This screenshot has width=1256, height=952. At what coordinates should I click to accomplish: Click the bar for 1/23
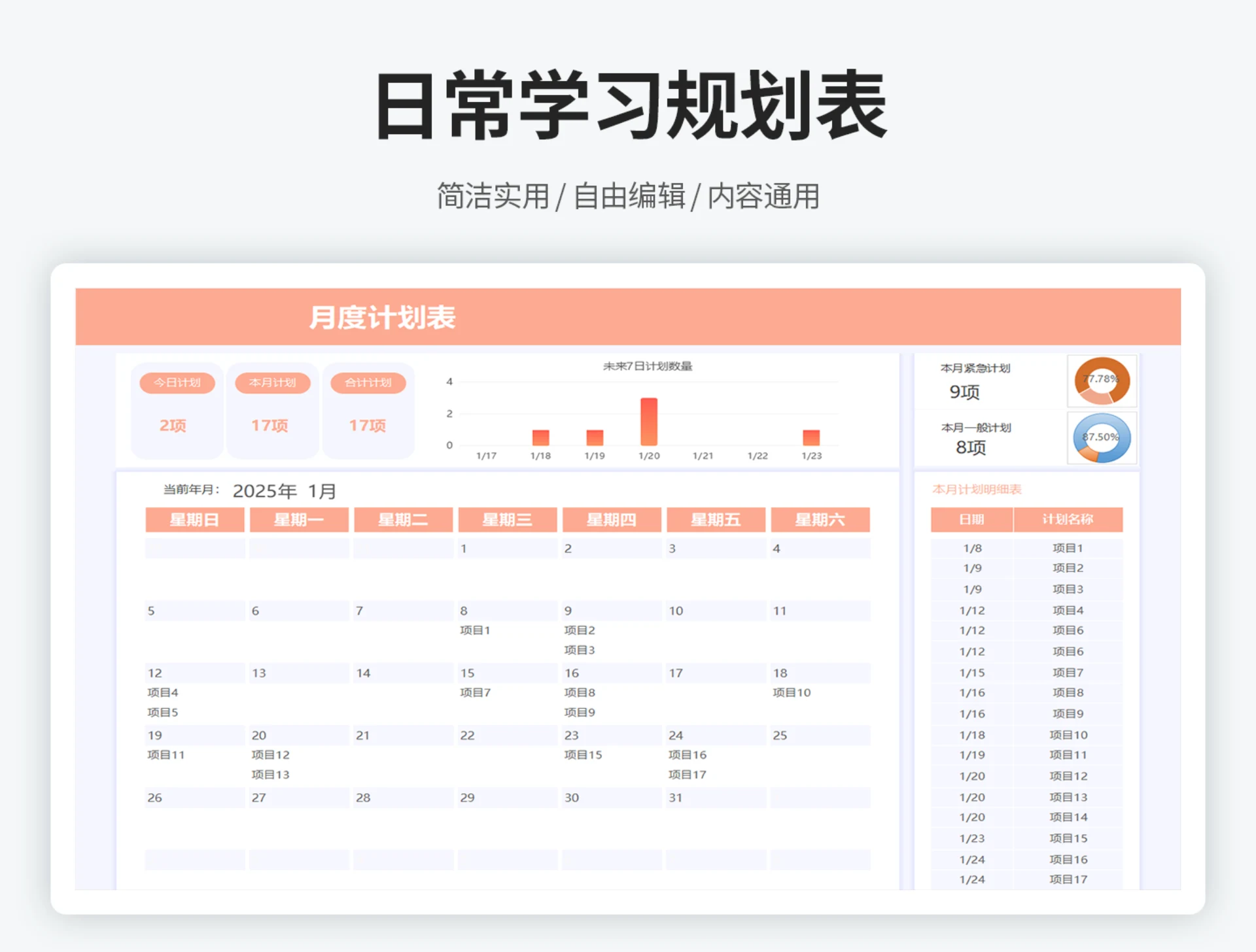(811, 437)
